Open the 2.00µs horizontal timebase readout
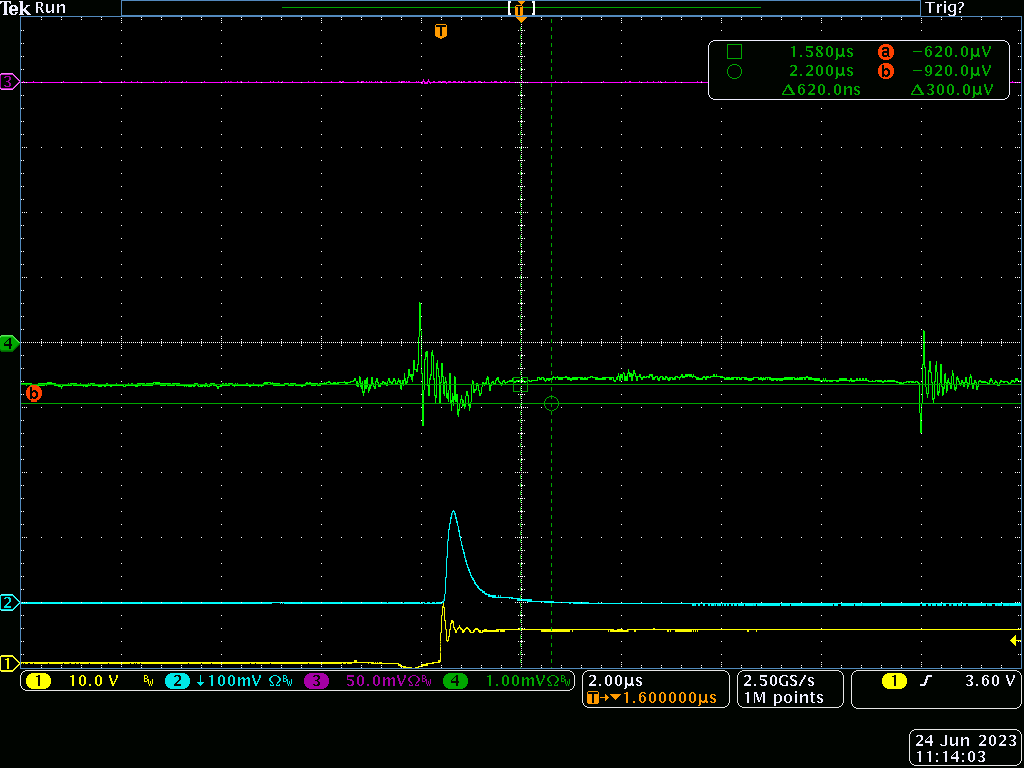The width and height of the screenshot is (1024, 768). 616,681
